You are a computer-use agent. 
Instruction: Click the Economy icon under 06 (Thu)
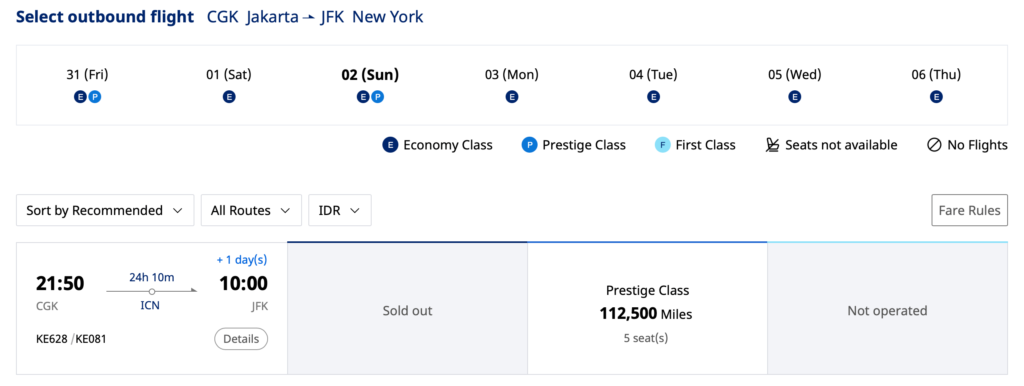[936, 97]
